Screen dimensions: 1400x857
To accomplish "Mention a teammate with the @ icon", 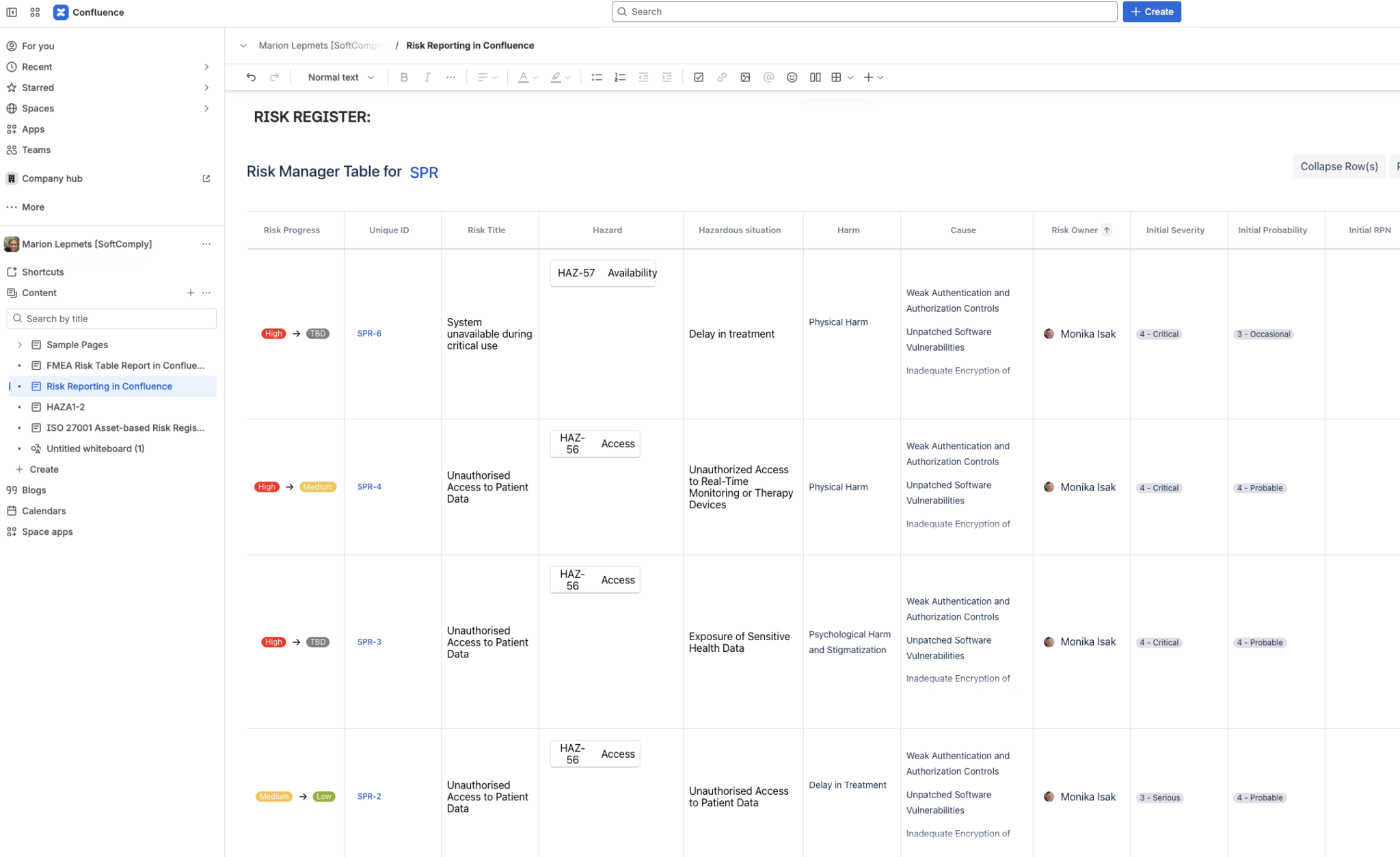I will (768, 77).
